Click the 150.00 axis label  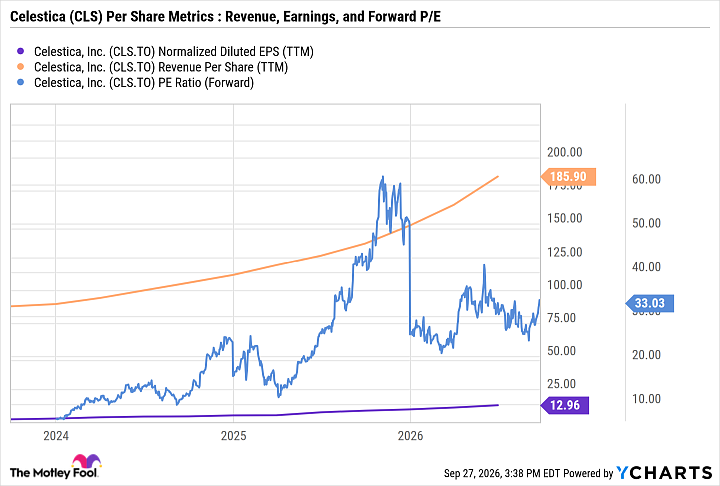click(564, 218)
